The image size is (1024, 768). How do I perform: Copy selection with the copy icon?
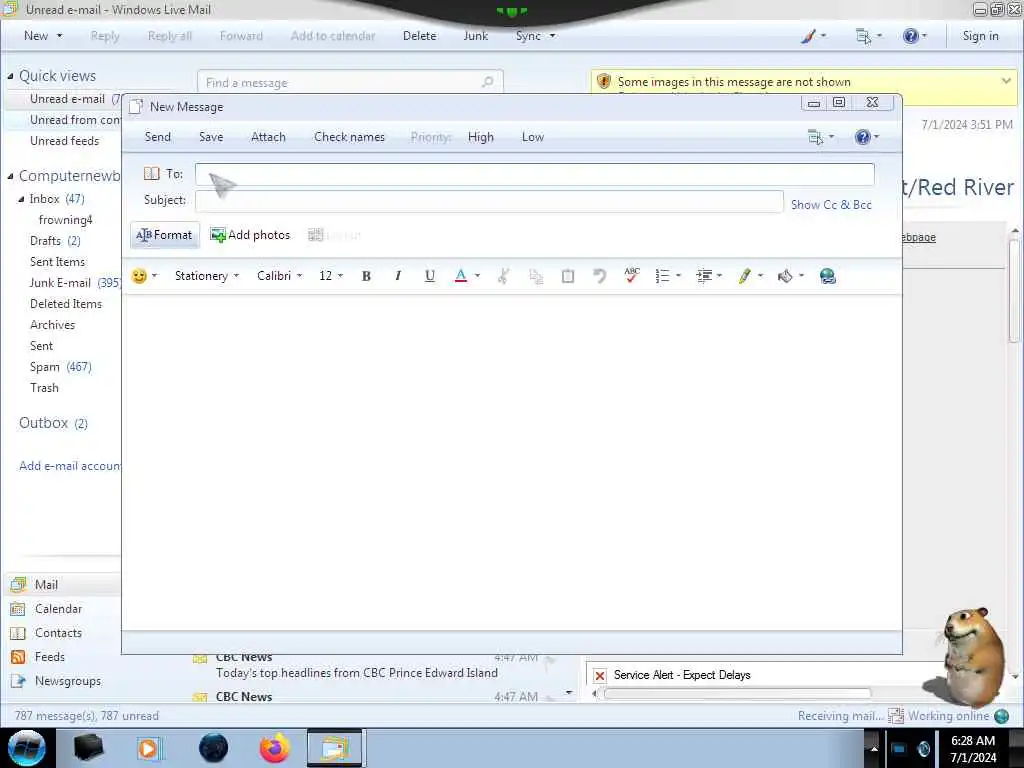(x=536, y=276)
